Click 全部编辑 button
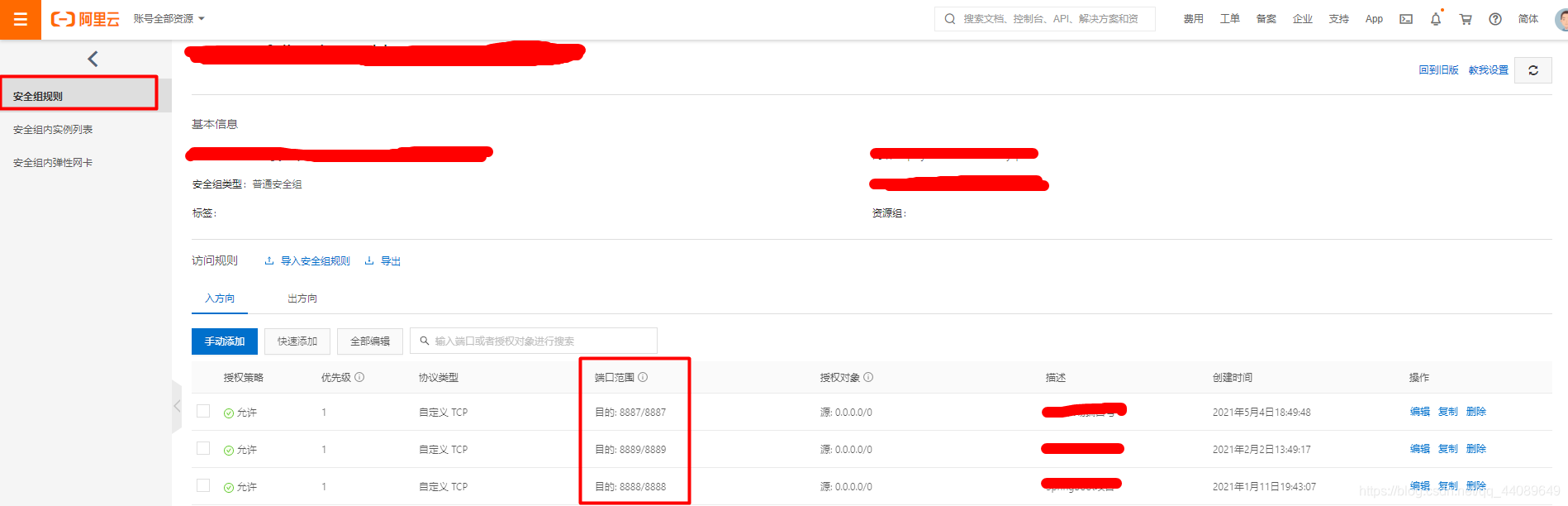The image size is (1568, 506). (x=370, y=341)
